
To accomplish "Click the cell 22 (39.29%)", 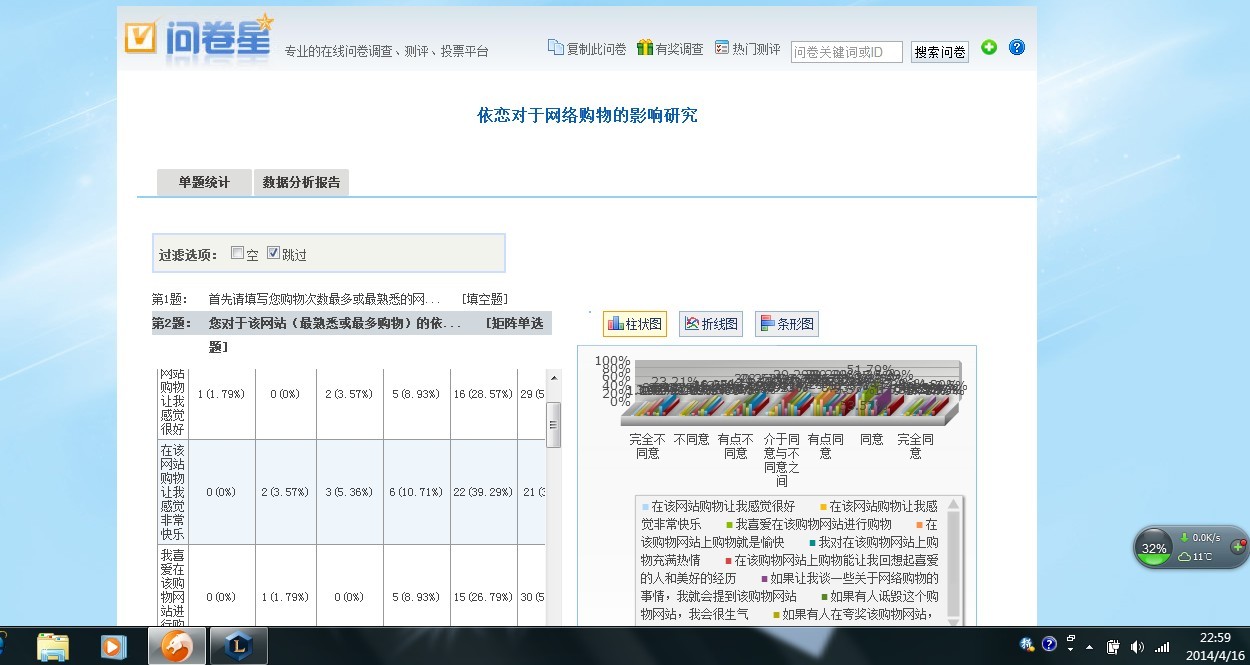I will (x=483, y=492).
